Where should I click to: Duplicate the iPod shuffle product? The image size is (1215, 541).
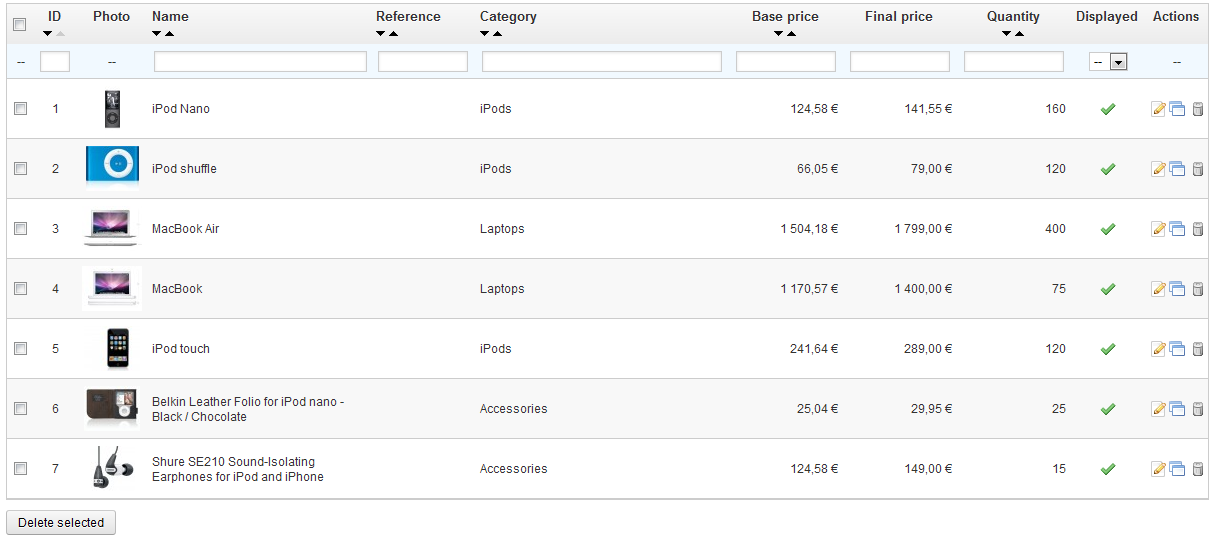click(x=1177, y=169)
